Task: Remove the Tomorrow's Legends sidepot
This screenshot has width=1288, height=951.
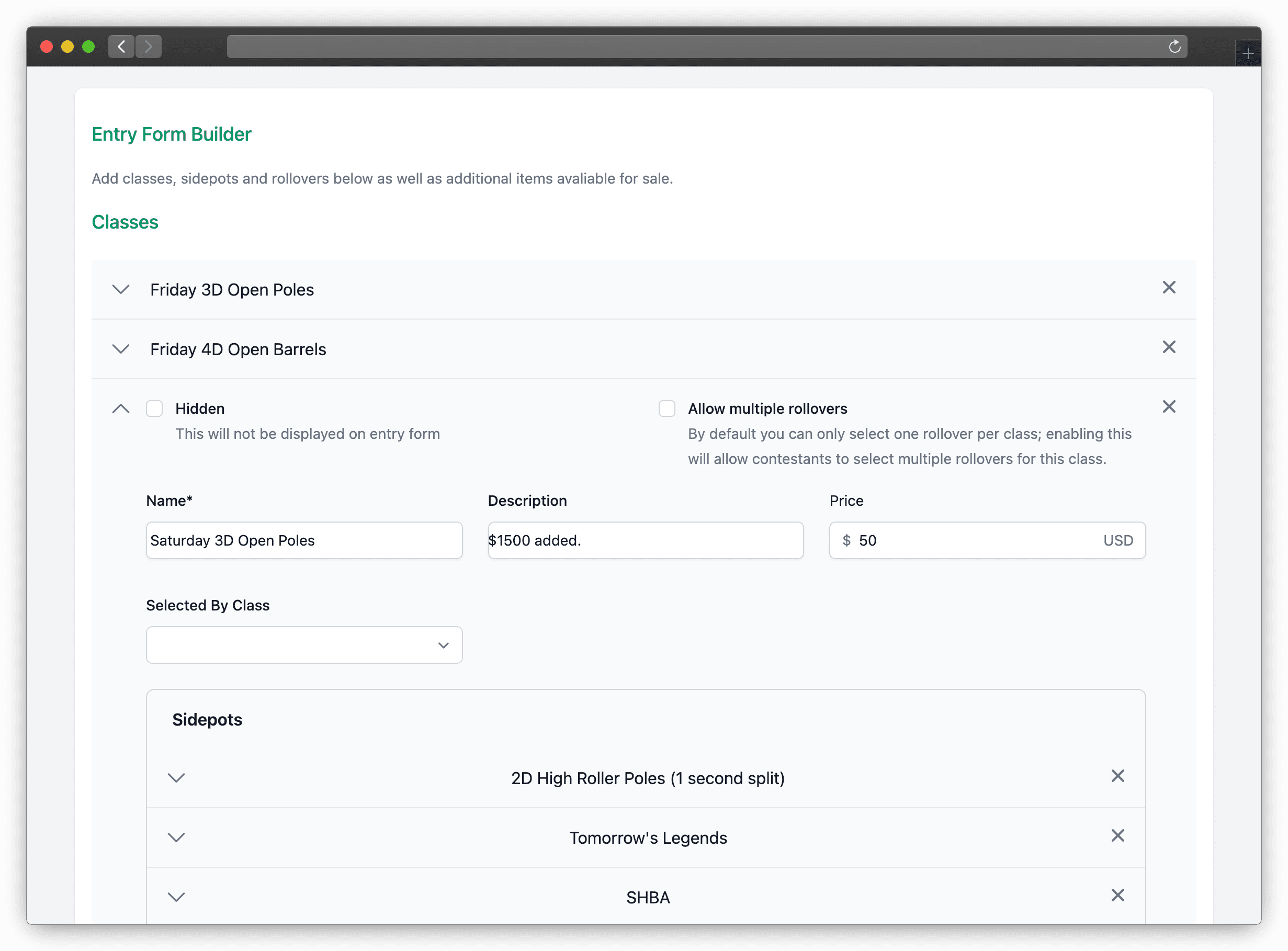Action: coord(1117,836)
